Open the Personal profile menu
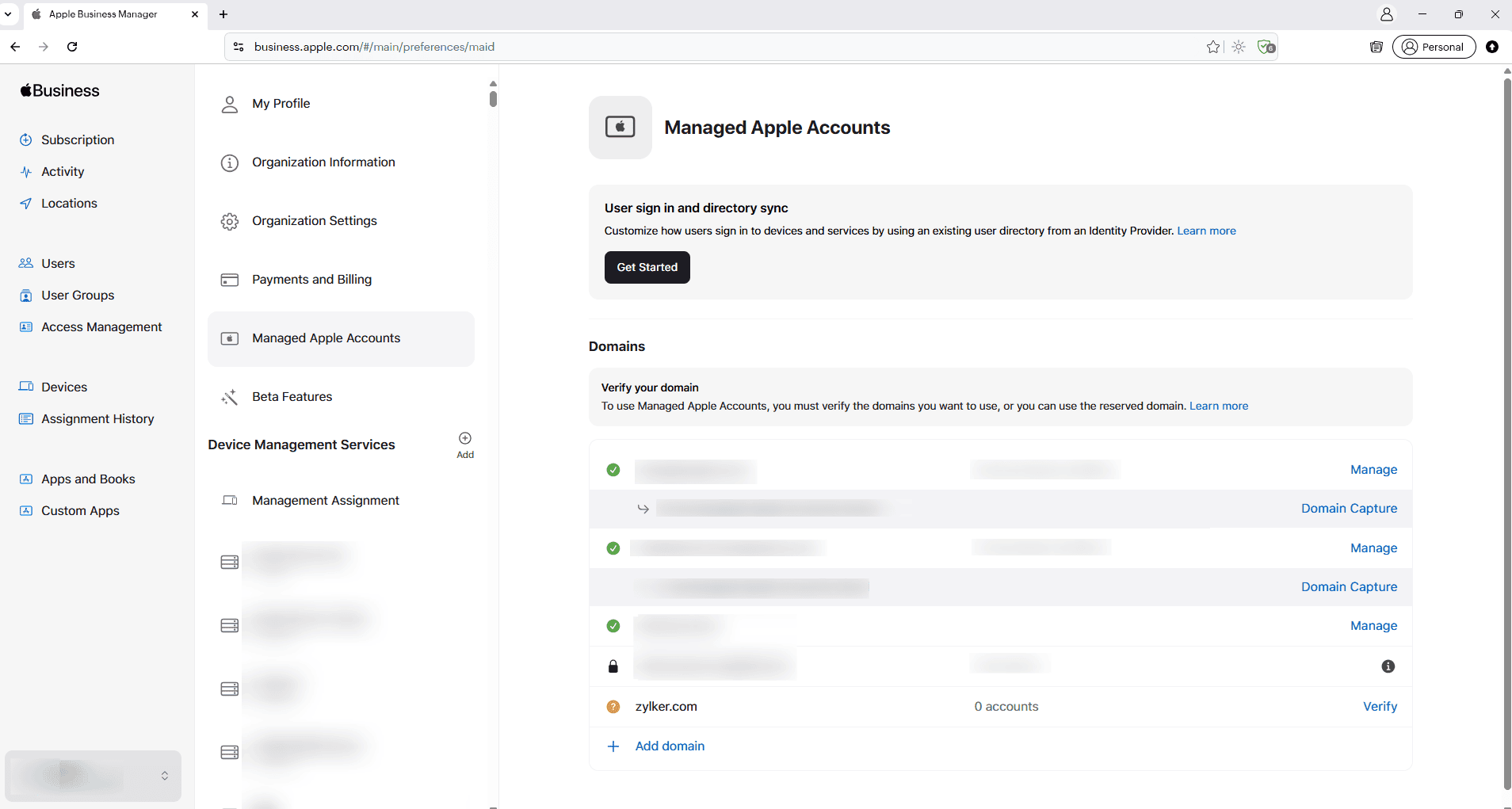This screenshot has width=1512, height=809. [1434, 47]
